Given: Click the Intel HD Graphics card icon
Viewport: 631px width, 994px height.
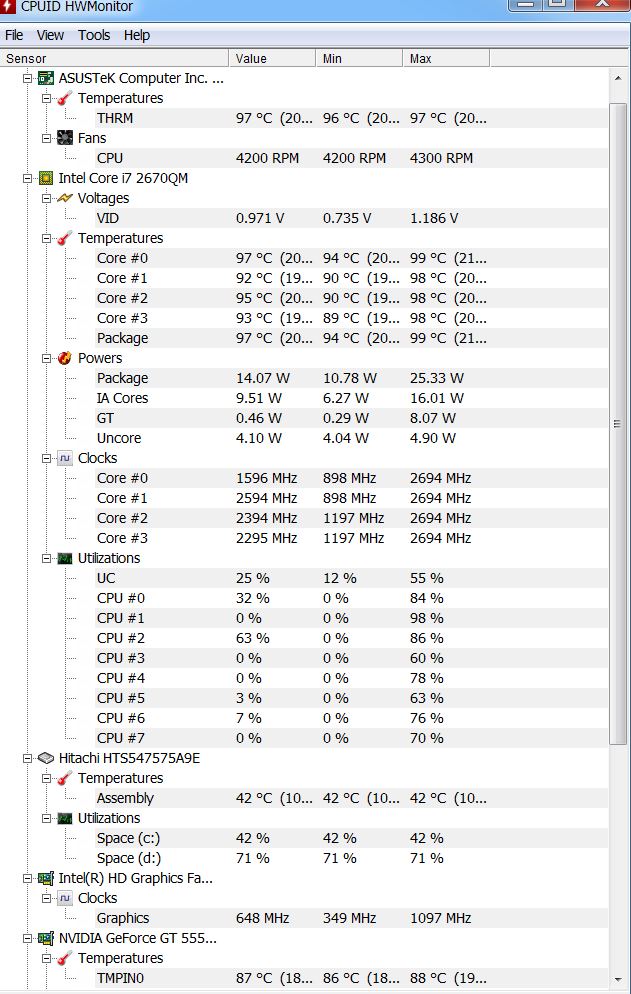Looking at the screenshot, I should [46, 878].
